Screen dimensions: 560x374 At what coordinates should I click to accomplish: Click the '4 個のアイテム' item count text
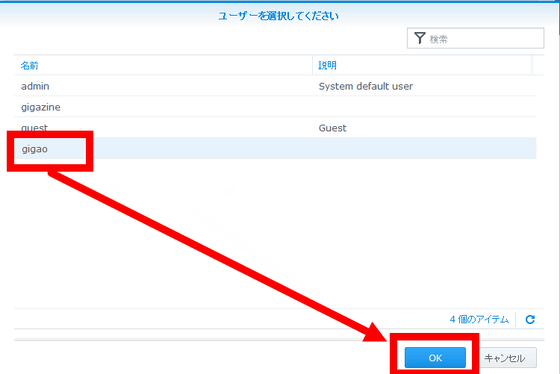point(479,319)
